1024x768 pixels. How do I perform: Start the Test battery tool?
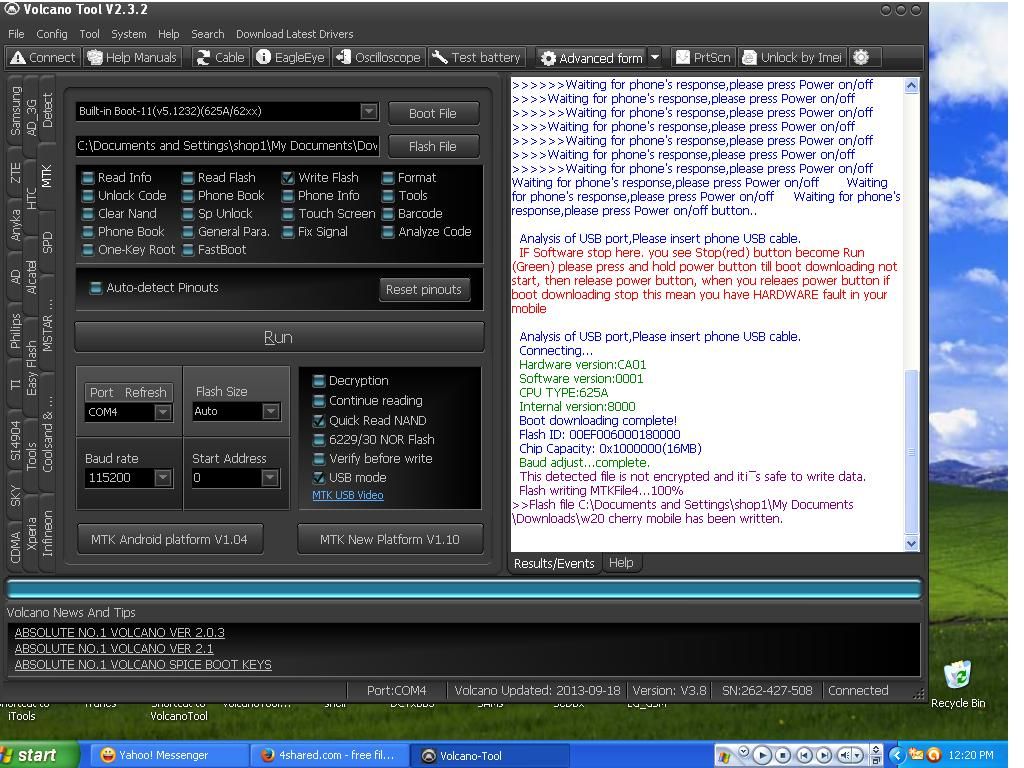(476, 57)
